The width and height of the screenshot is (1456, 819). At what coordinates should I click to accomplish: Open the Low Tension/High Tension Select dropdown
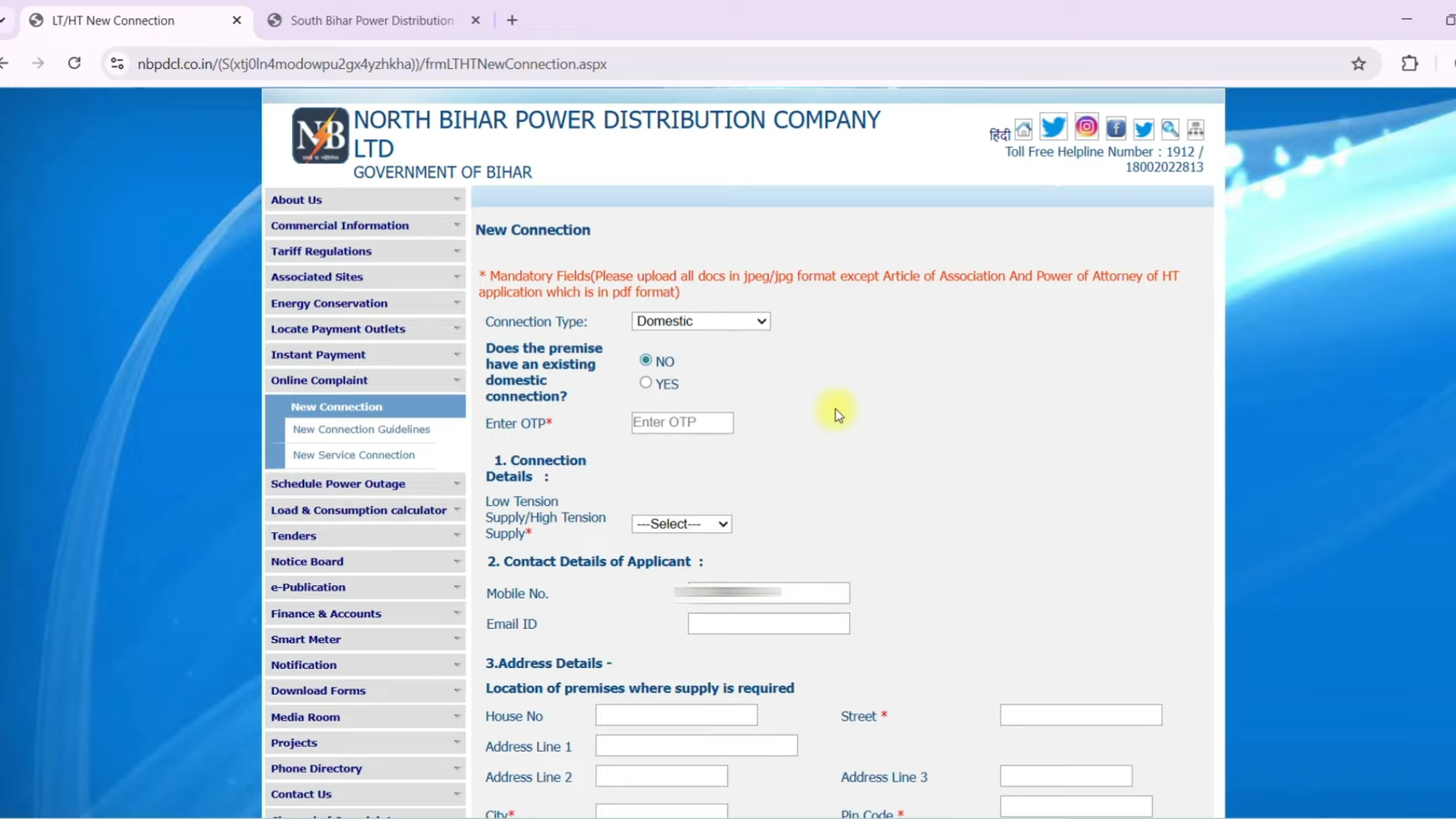(x=681, y=523)
